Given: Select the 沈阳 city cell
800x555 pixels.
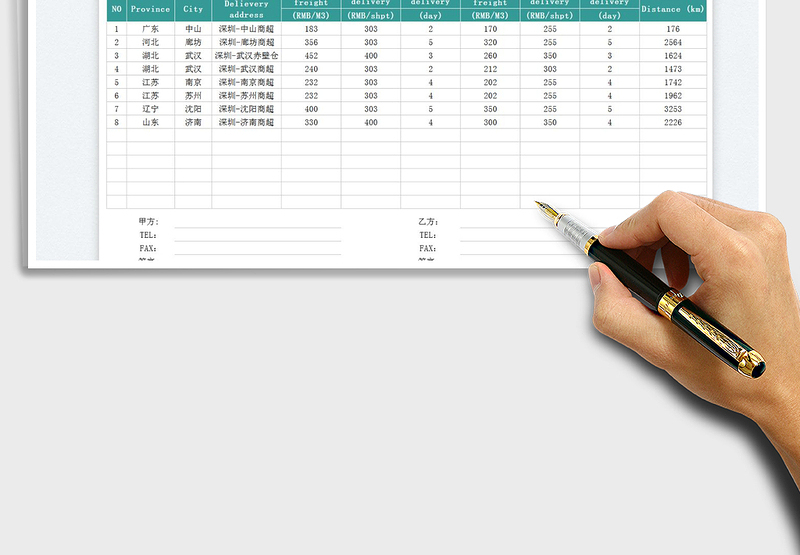Looking at the screenshot, I should coord(193,108).
